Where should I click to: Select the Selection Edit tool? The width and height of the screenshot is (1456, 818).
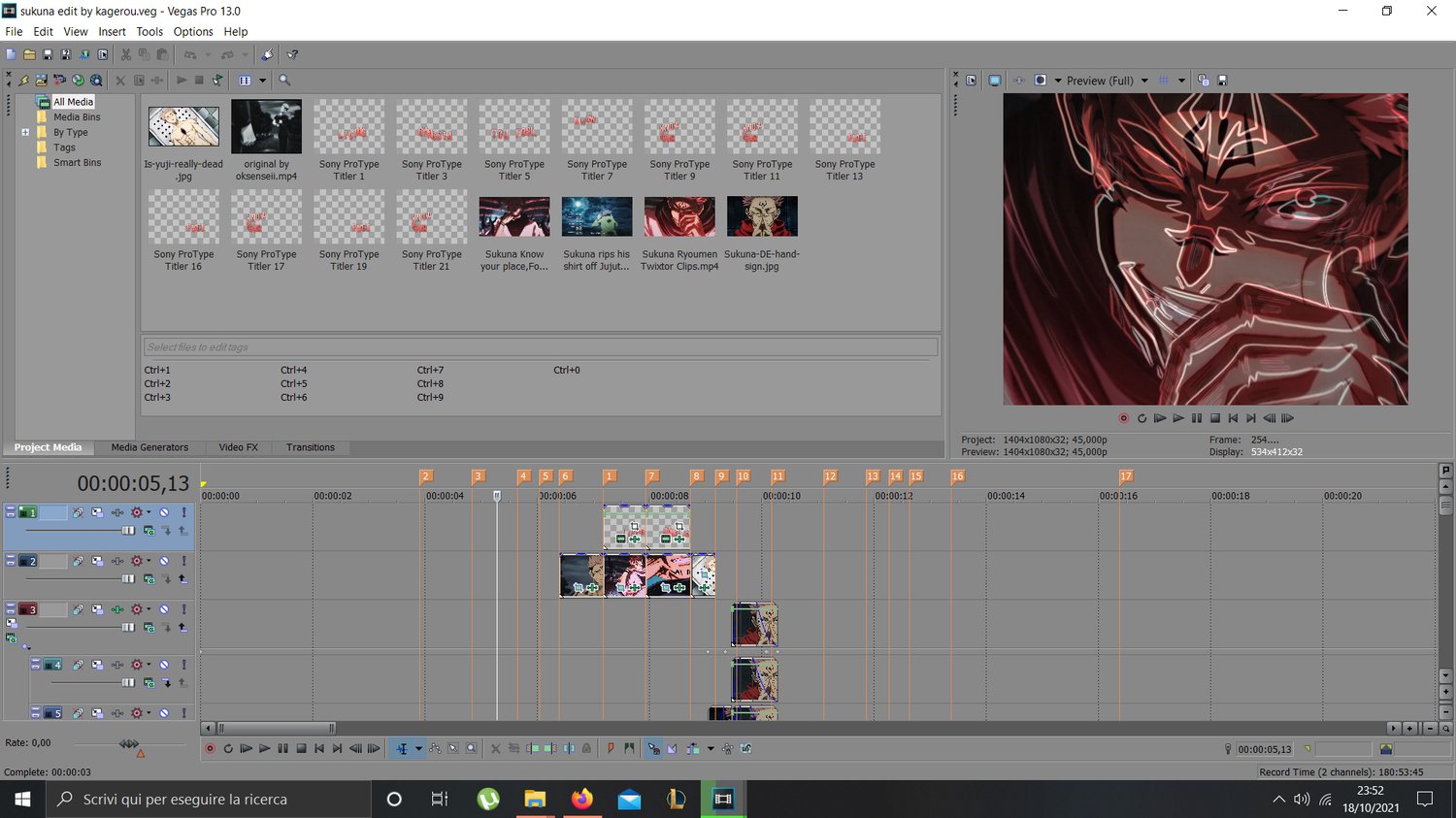point(453,748)
